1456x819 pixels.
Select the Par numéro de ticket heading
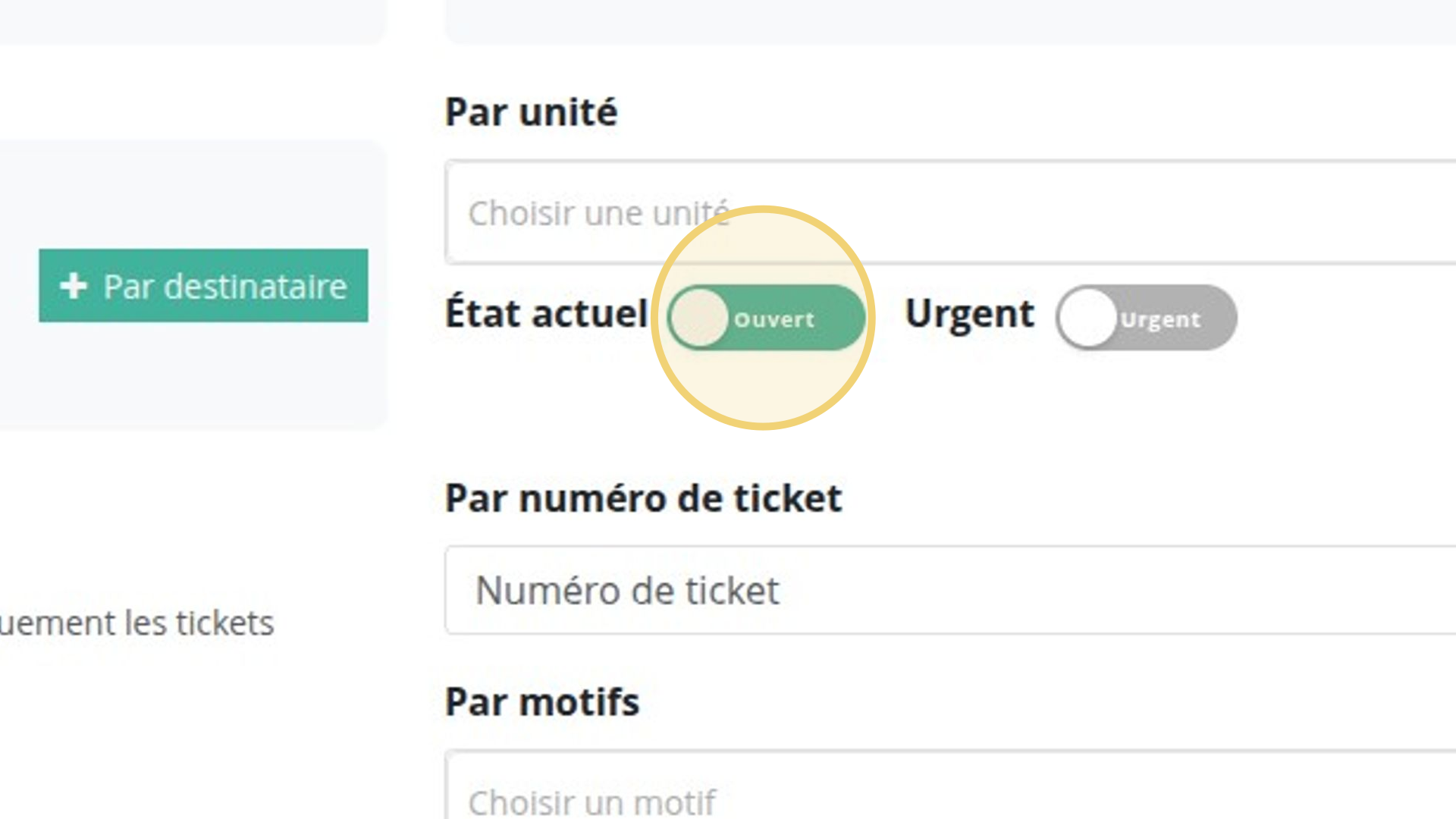click(643, 498)
